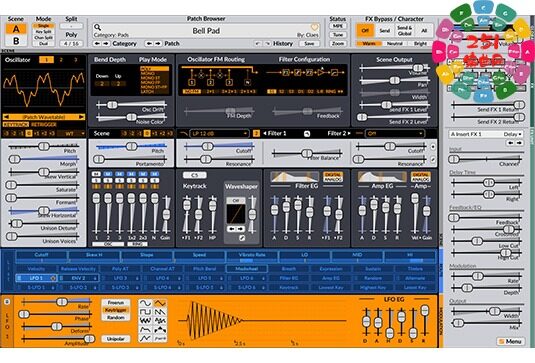The width and height of the screenshot is (535, 363).
Task: Select the noise LFO waveform icon
Action: tap(145, 321)
